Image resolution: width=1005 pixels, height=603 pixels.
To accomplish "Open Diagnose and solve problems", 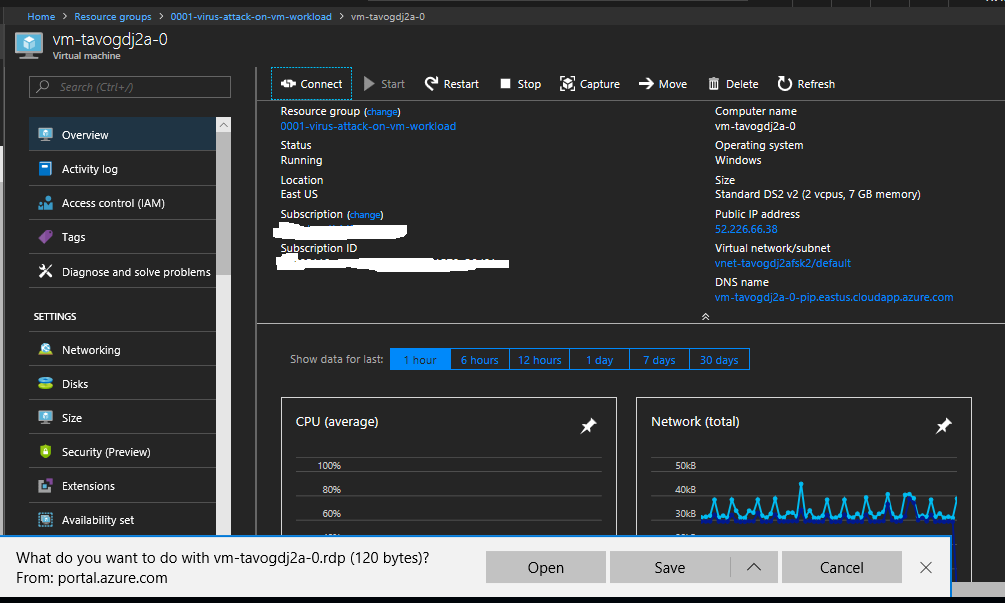I will click(x=122, y=272).
